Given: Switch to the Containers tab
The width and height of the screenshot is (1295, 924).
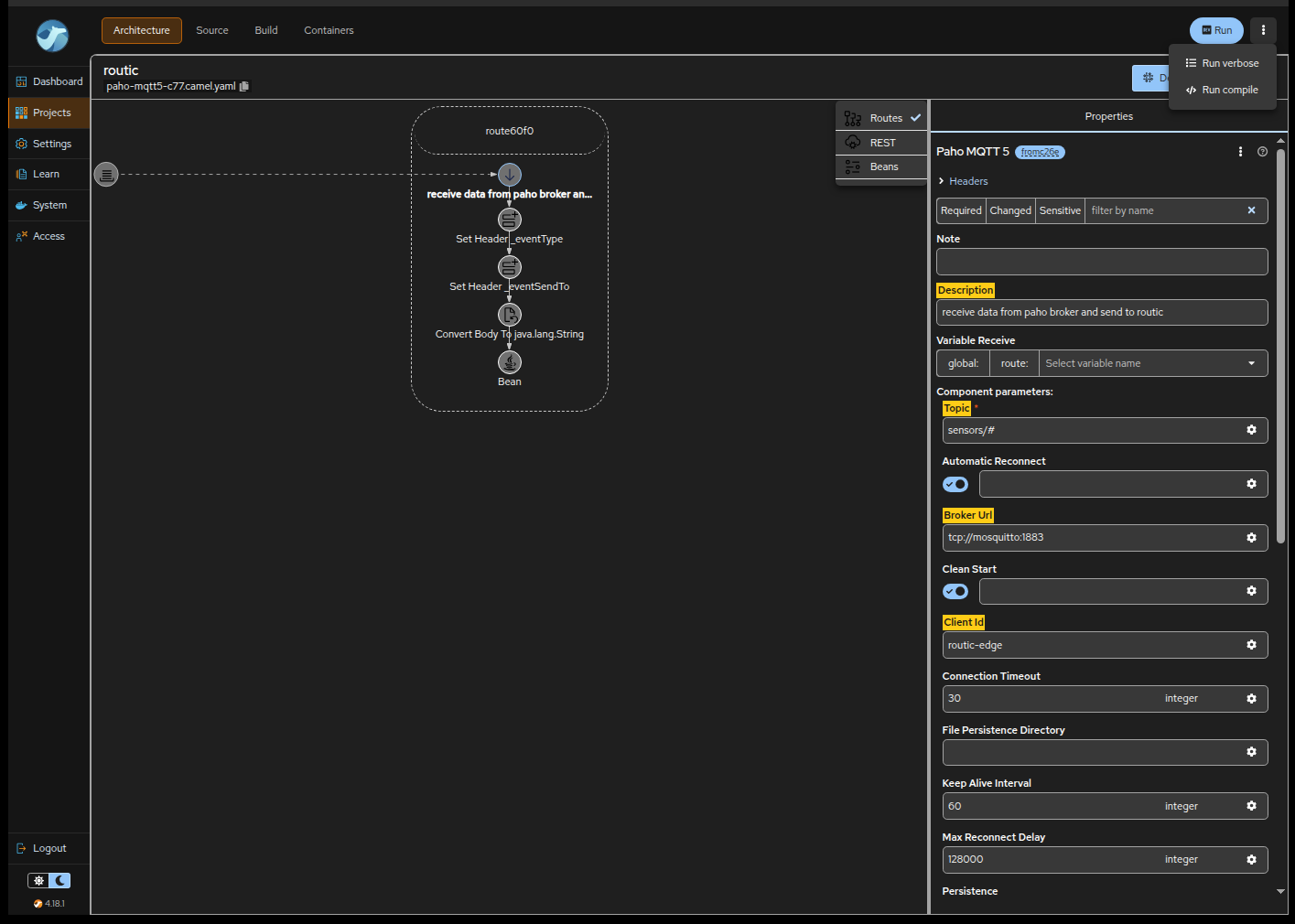Looking at the screenshot, I should click(329, 30).
